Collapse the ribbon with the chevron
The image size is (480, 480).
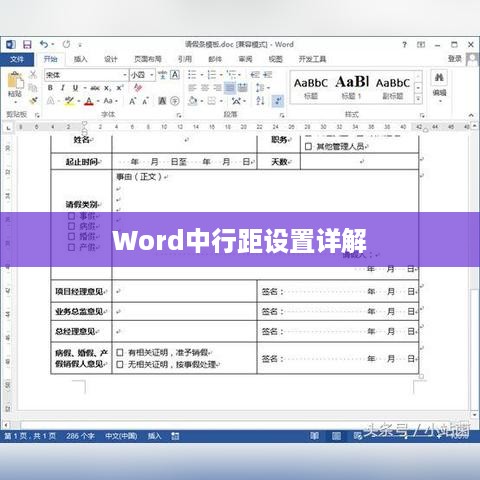pos(471,115)
